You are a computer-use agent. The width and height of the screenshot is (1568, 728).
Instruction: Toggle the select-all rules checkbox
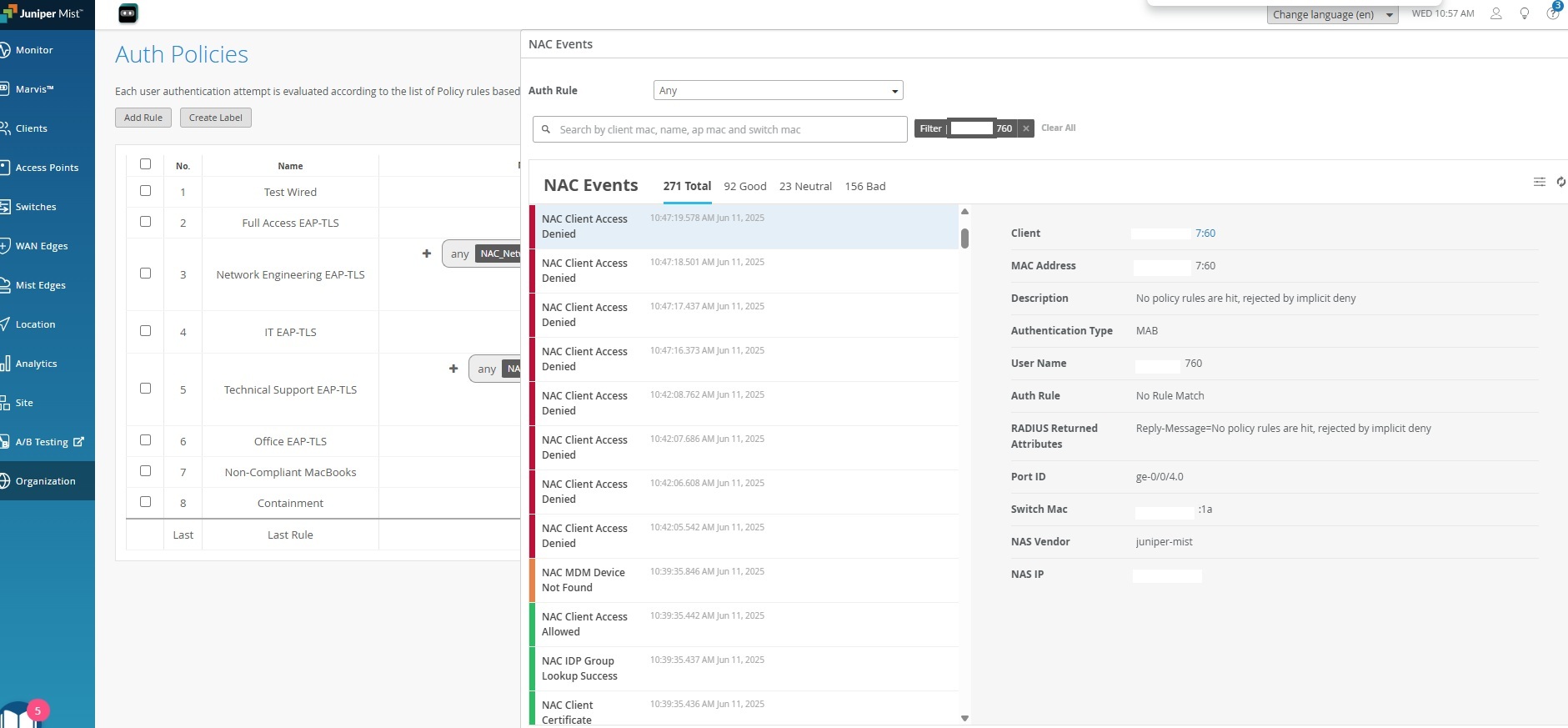tap(145, 164)
